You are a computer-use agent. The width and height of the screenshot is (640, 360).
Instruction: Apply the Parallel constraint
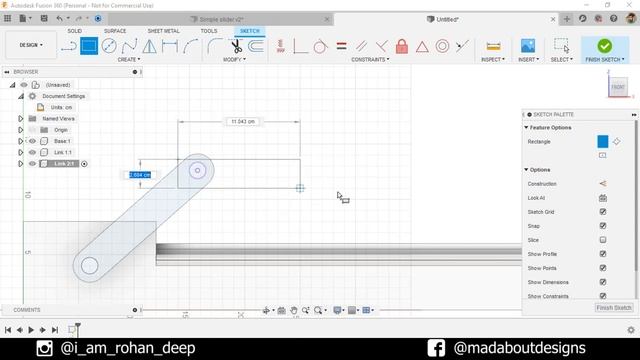[x=361, y=46]
